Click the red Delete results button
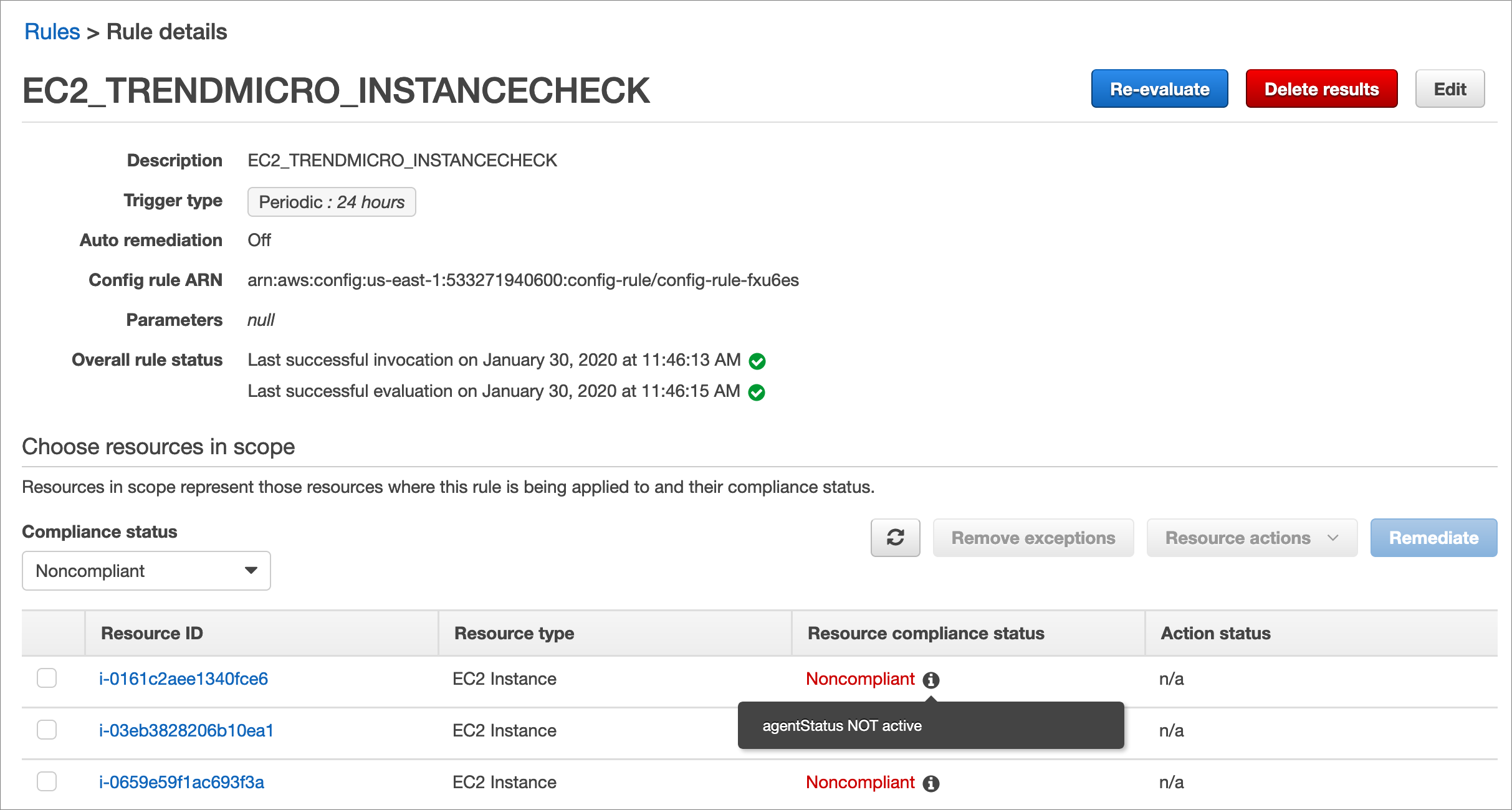Viewport: 1512px width, 810px height. (x=1321, y=89)
